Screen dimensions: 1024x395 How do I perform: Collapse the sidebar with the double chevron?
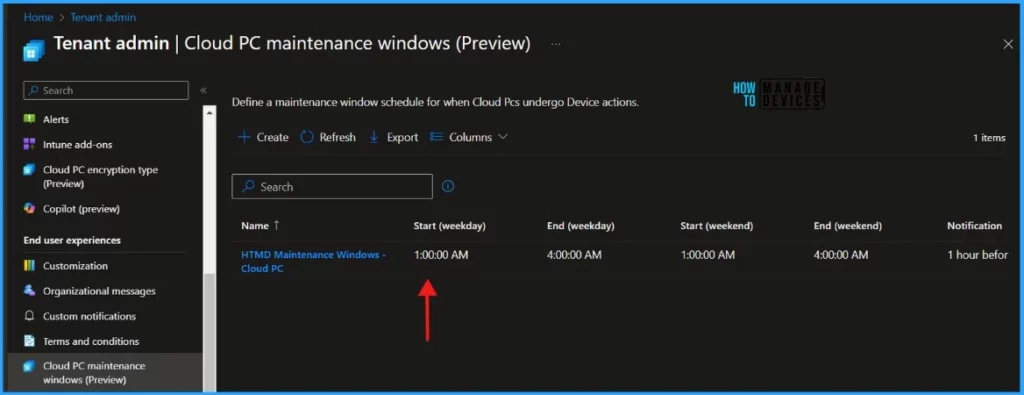point(203,90)
